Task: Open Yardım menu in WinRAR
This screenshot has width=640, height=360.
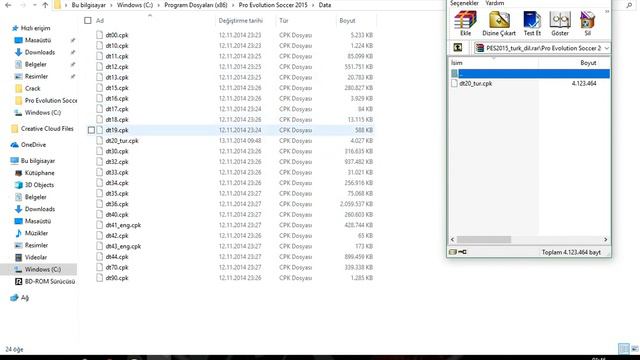Action: (494, 3)
